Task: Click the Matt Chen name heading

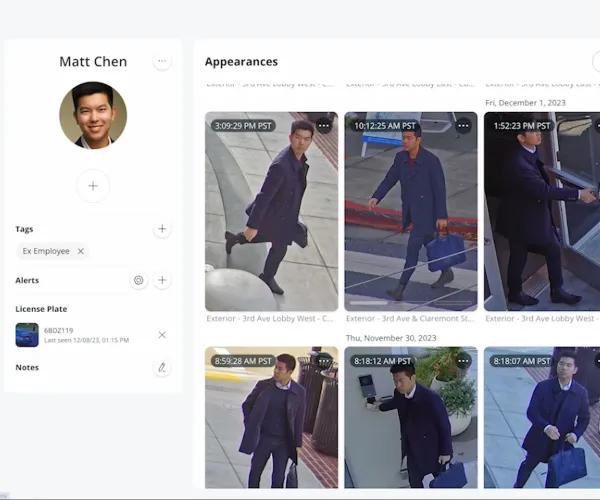Action: point(93,62)
